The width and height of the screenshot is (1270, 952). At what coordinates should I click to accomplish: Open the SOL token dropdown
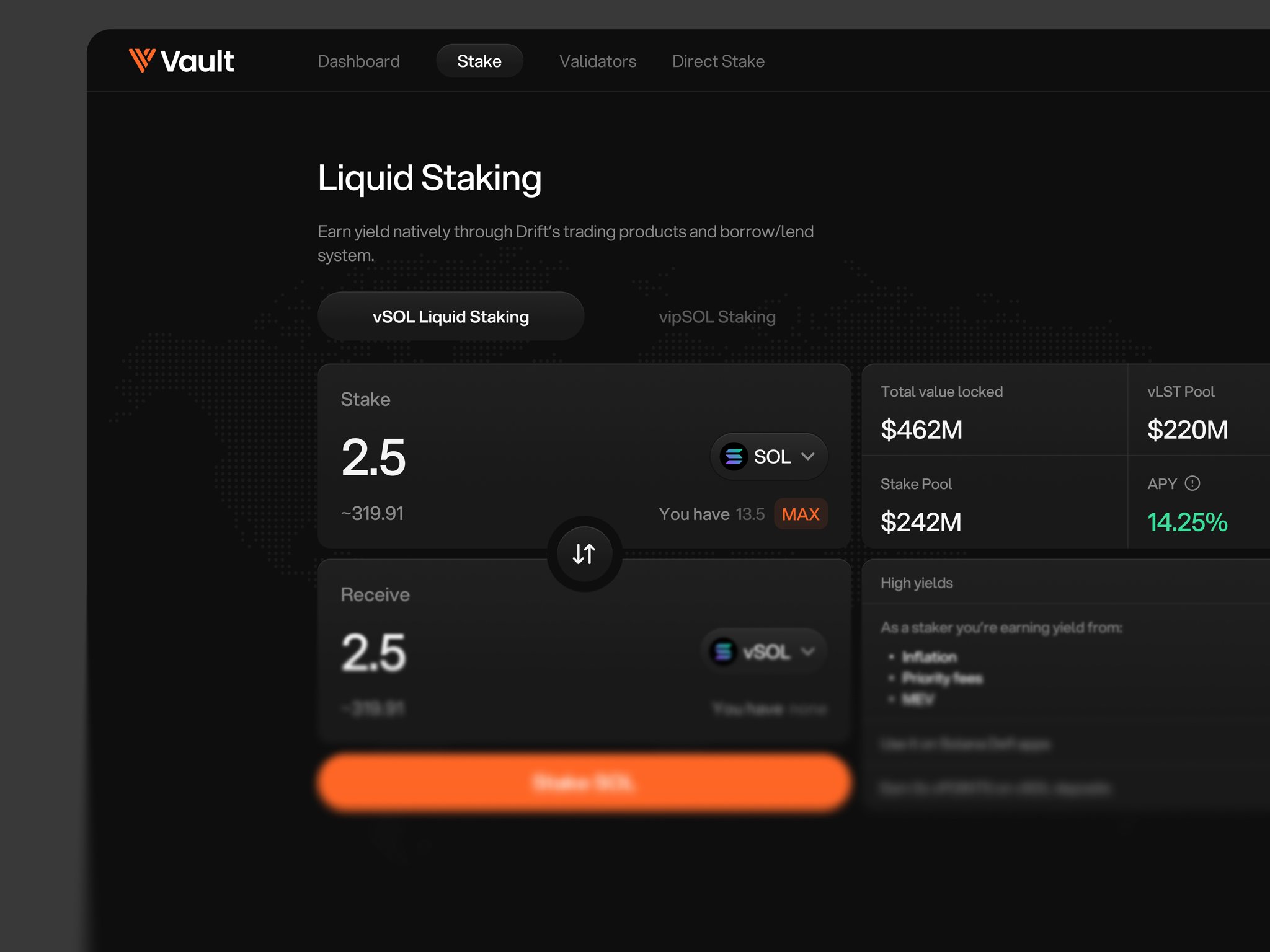769,456
